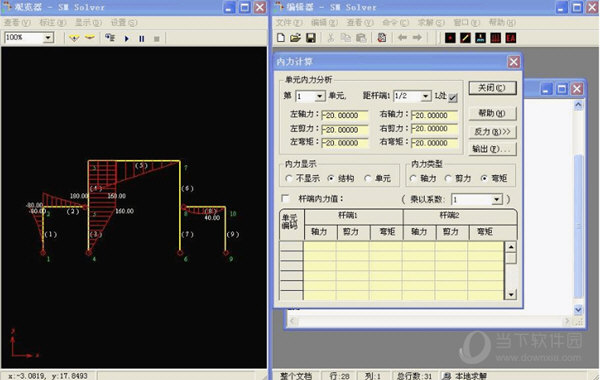The width and height of the screenshot is (600, 380).
Task: Click the 关闭(C) button
Action: point(492,88)
